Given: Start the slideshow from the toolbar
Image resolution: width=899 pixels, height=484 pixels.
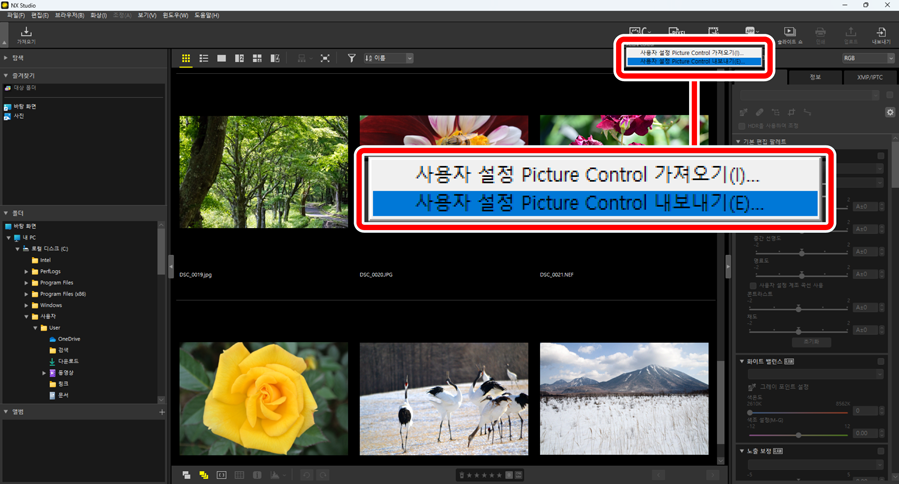Looking at the screenshot, I should point(789,35).
